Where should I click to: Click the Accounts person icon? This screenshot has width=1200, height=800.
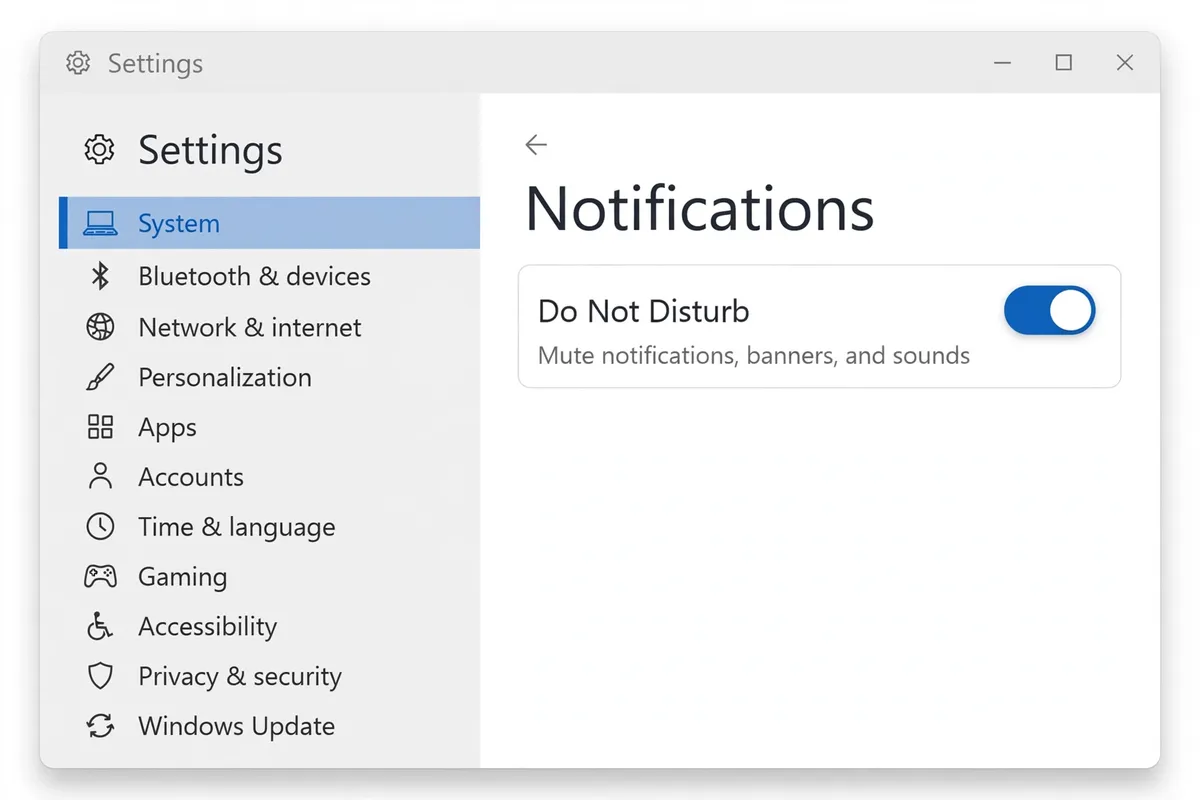coord(100,476)
